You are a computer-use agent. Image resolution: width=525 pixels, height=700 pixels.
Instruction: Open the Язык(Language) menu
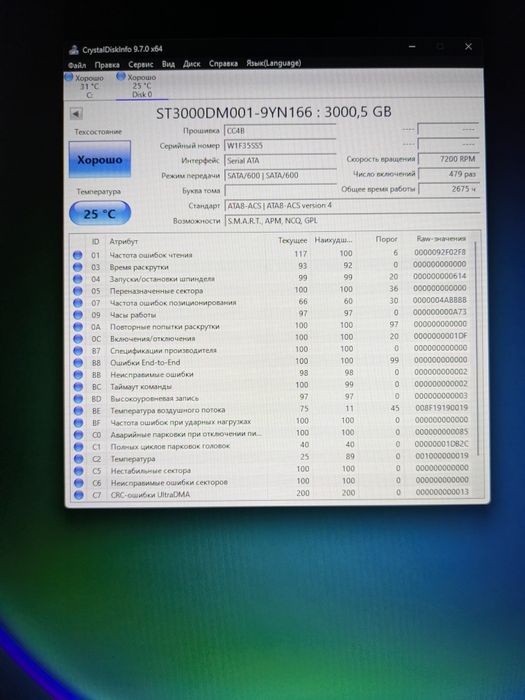[274, 63]
